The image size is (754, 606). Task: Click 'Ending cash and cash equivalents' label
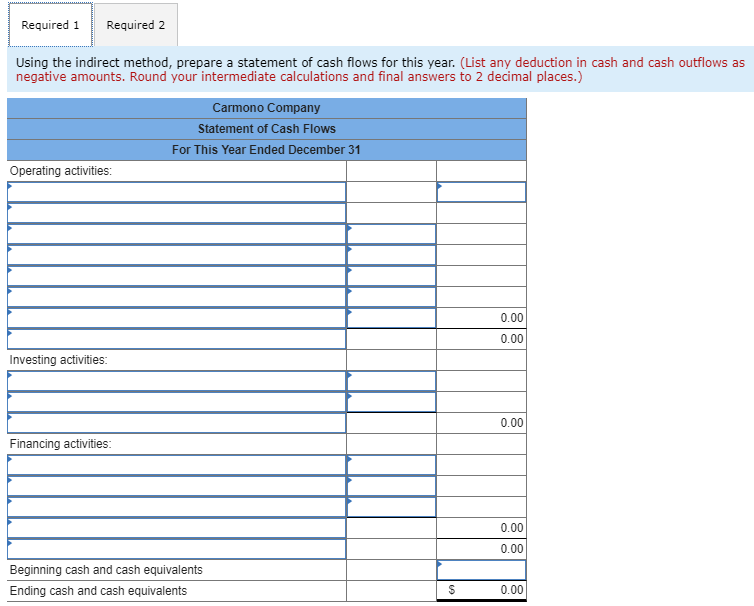tap(99, 591)
